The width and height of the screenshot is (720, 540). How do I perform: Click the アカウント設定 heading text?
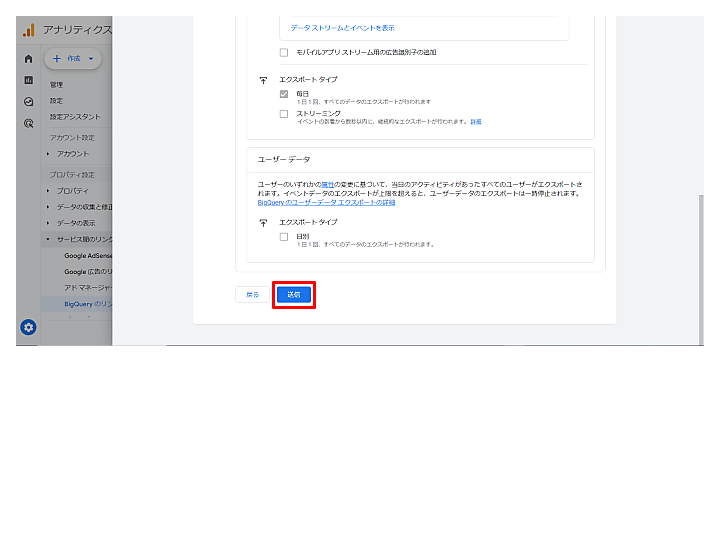point(72,137)
